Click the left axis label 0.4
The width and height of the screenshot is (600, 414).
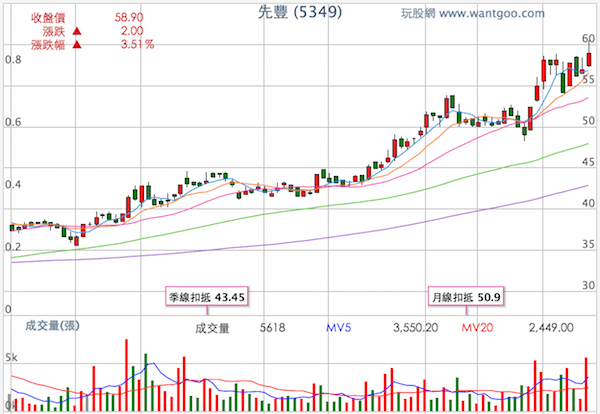13,184
